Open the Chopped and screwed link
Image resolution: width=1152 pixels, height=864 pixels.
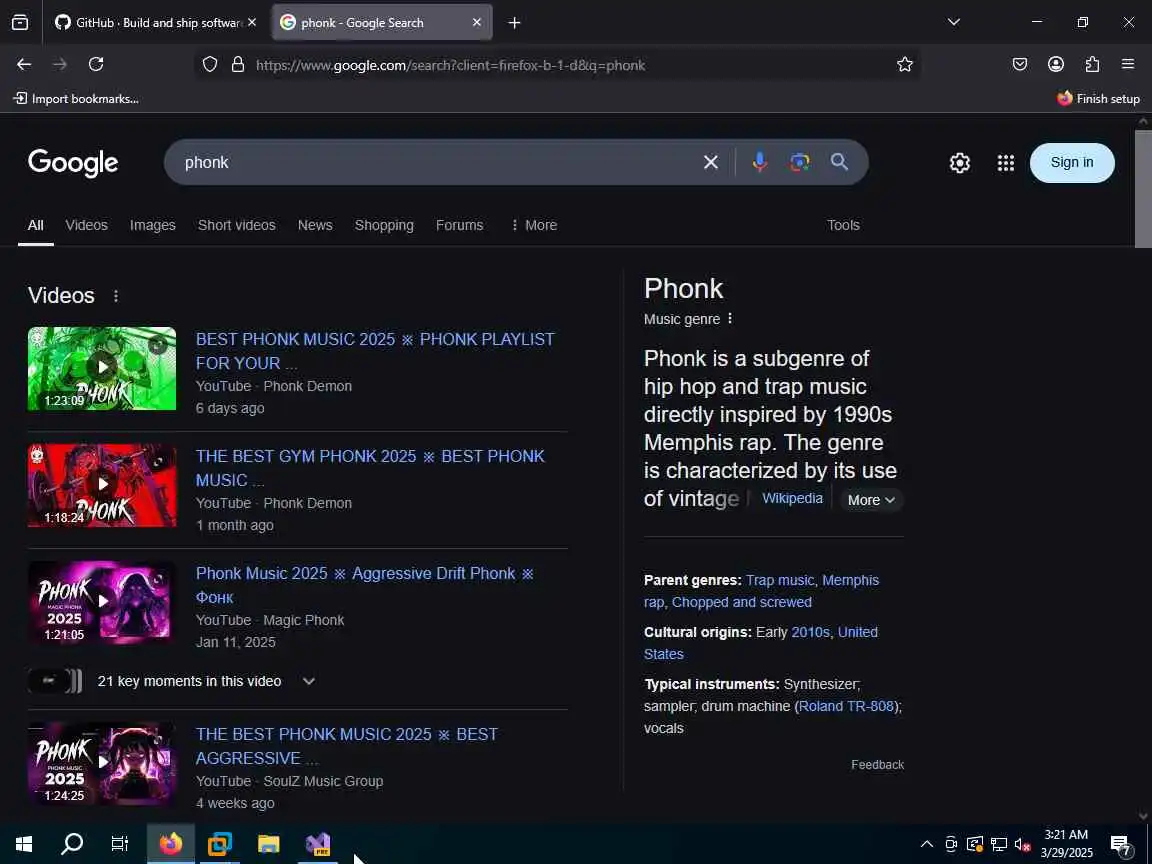tap(741, 602)
